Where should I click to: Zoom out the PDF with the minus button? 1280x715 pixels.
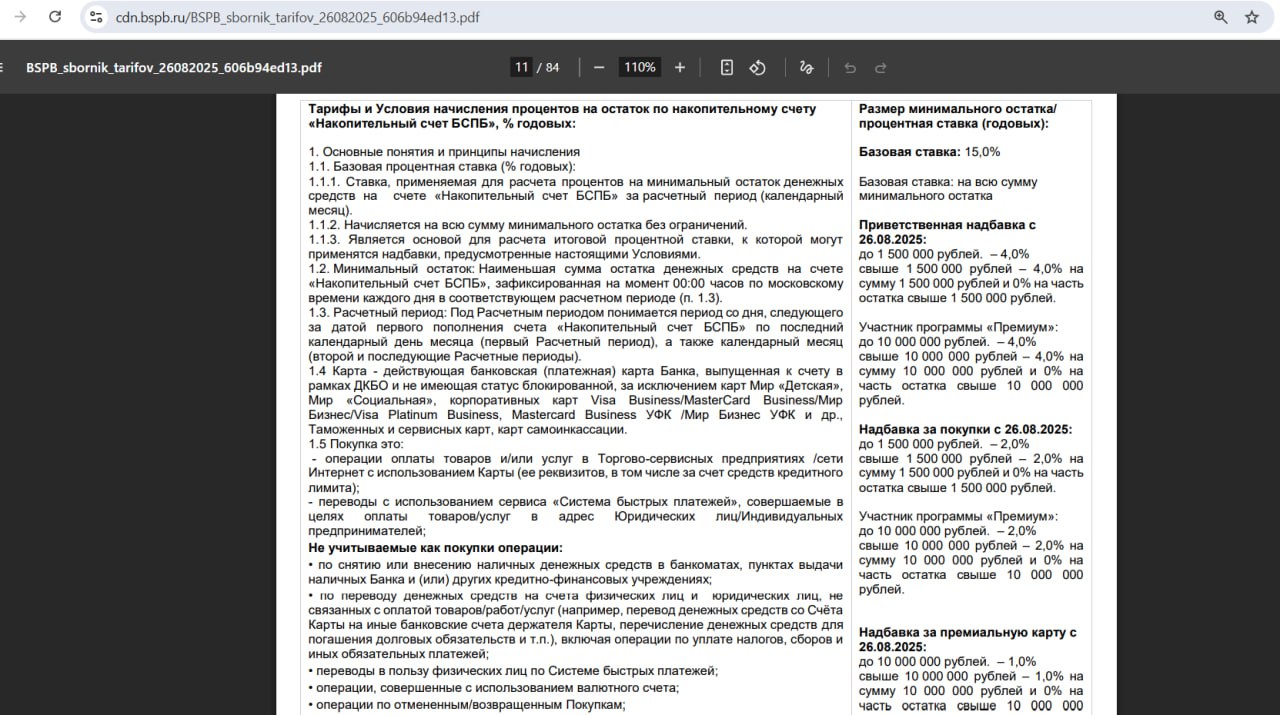pyautogui.click(x=599, y=67)
